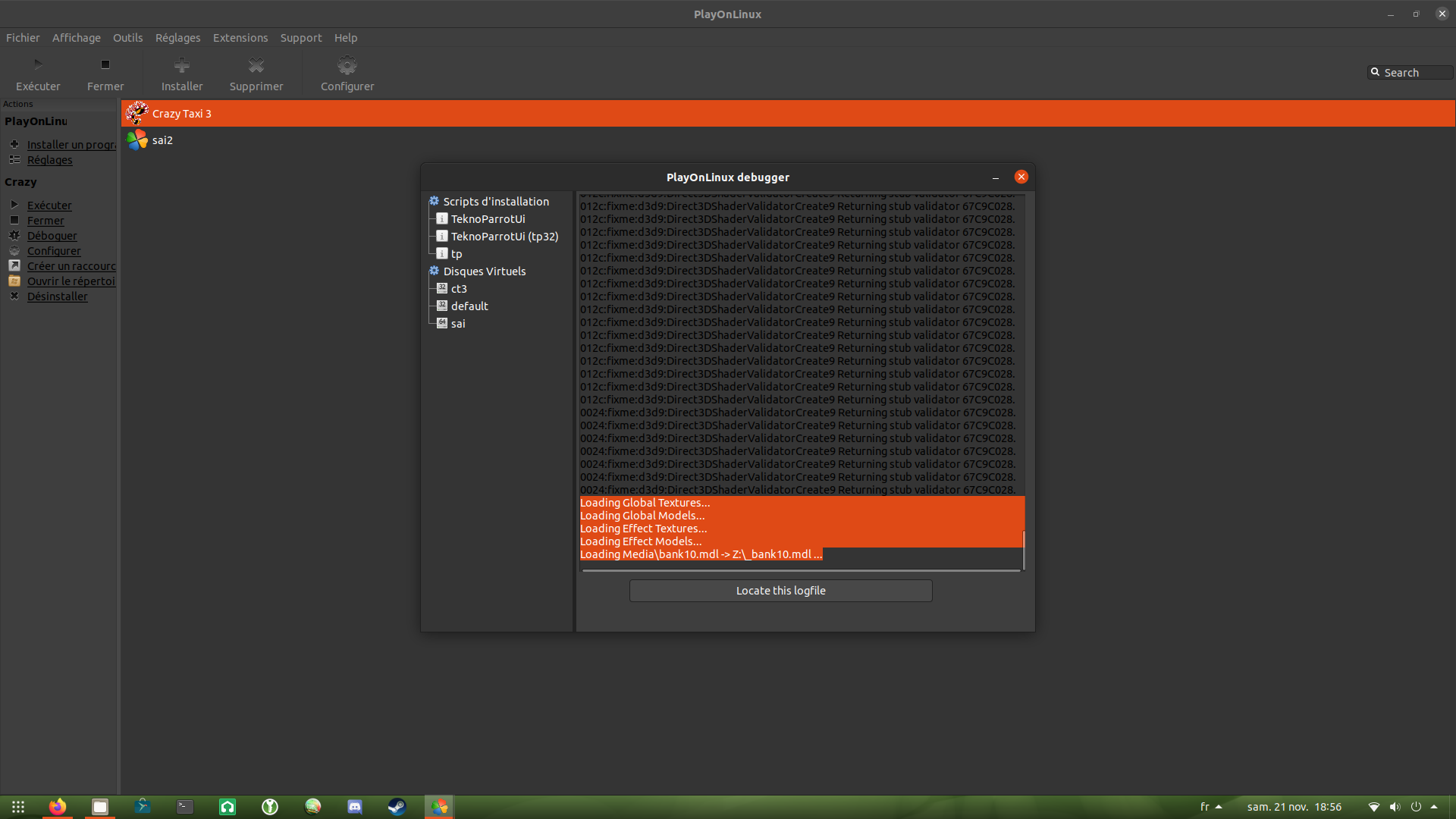Select the ct3 virtual drive
The image size is (1456, 819).
tap(459, 289)
